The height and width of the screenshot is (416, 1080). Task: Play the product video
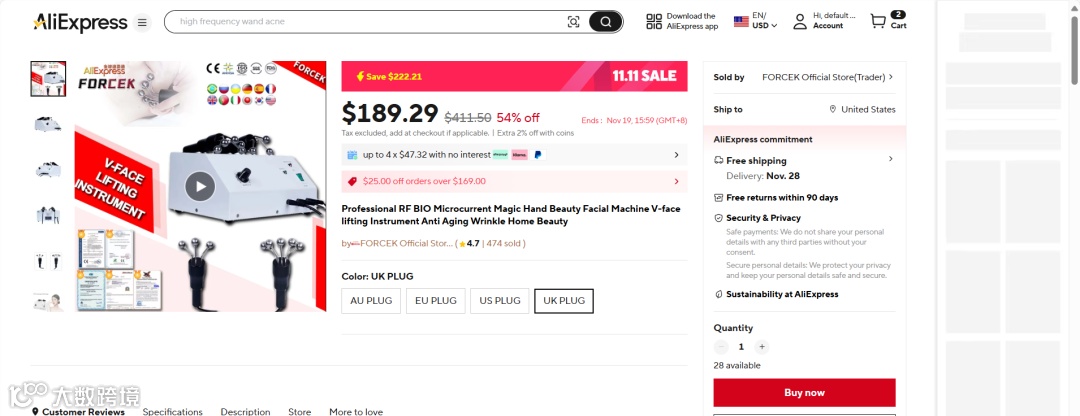click(200, 186)
